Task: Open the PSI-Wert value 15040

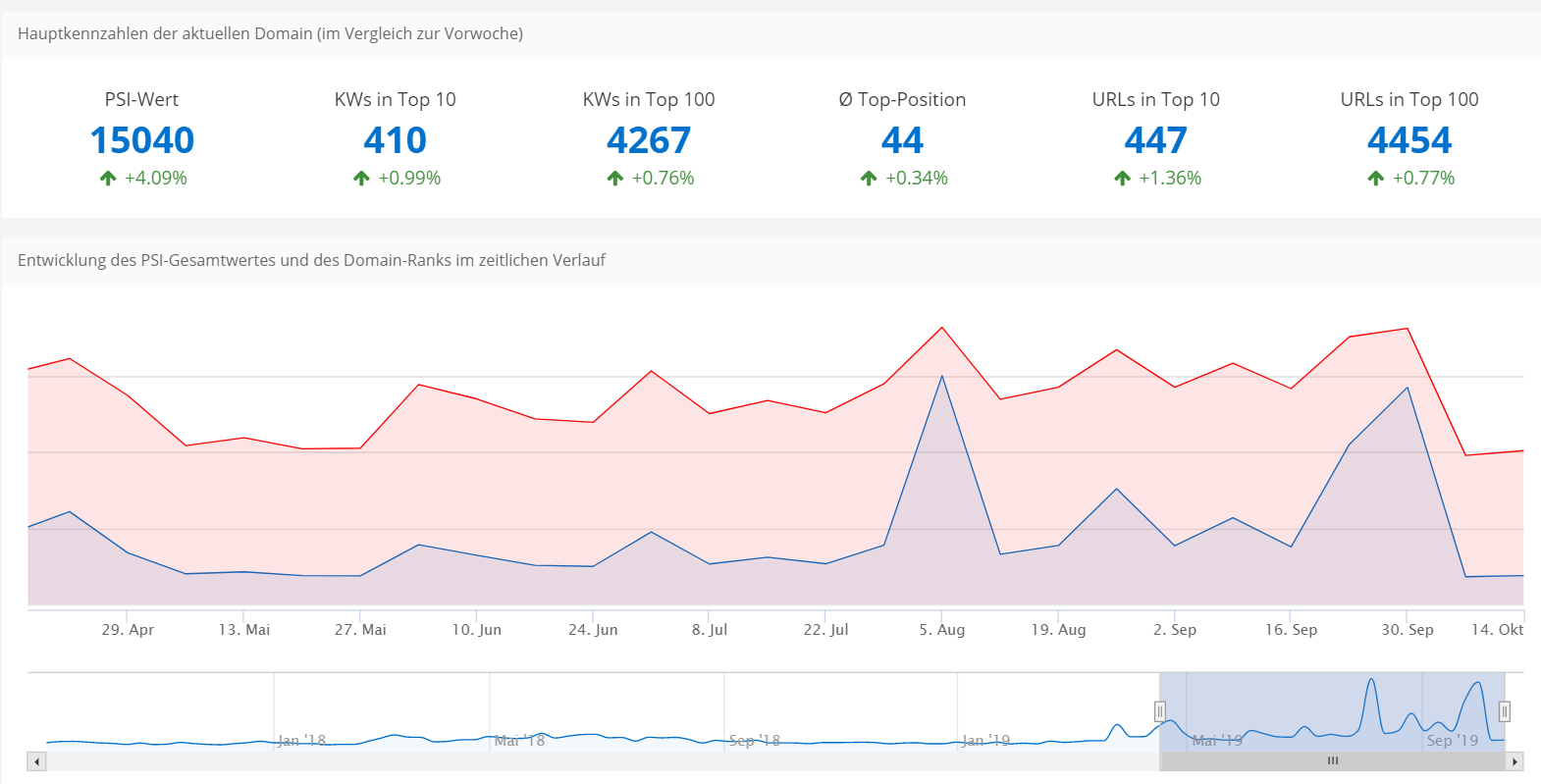Action: pos(142,141)
